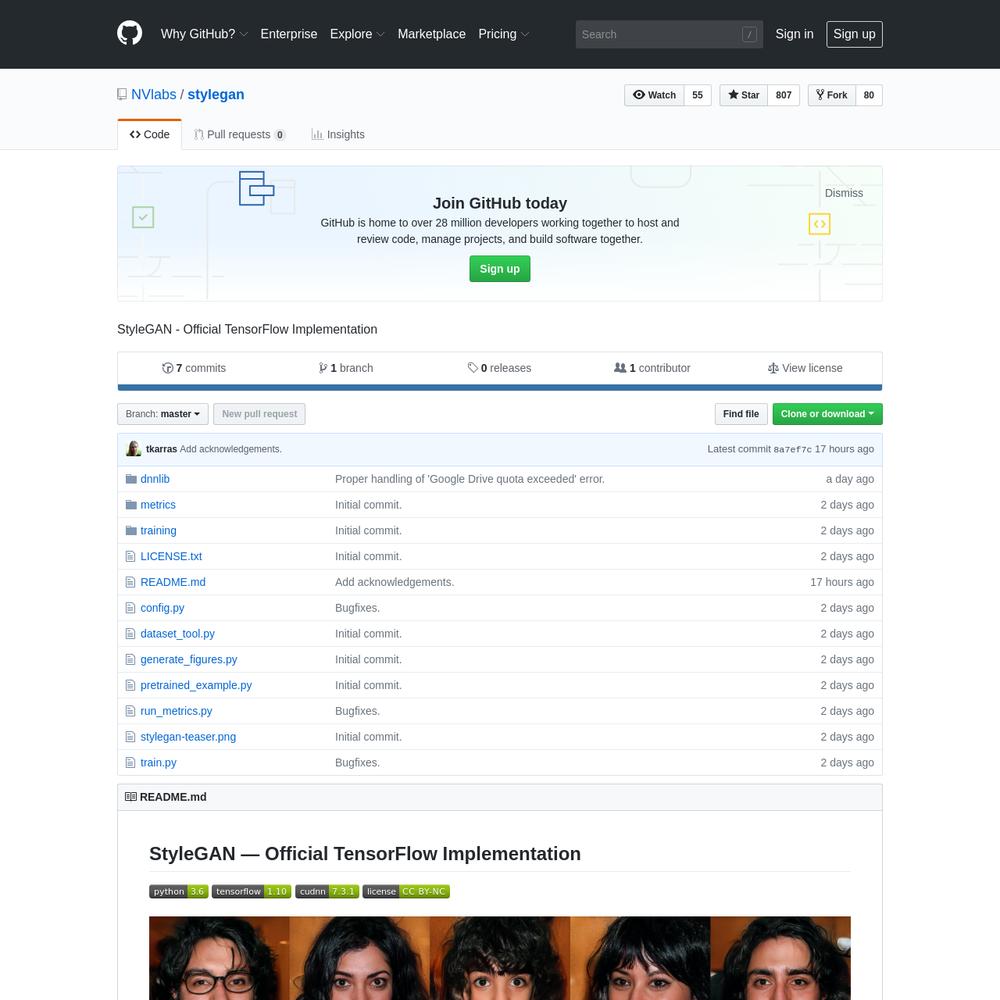Dismiss the Join GitHub banner
Screen dimensions: 1000x1000
coord(843,193)
